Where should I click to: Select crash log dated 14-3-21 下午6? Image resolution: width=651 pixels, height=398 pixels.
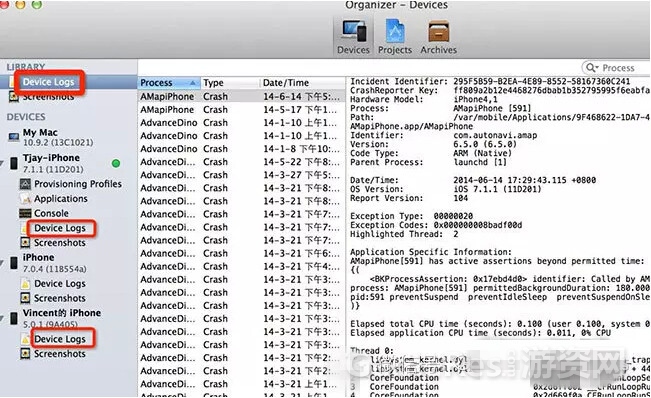[x=241, y=254]
